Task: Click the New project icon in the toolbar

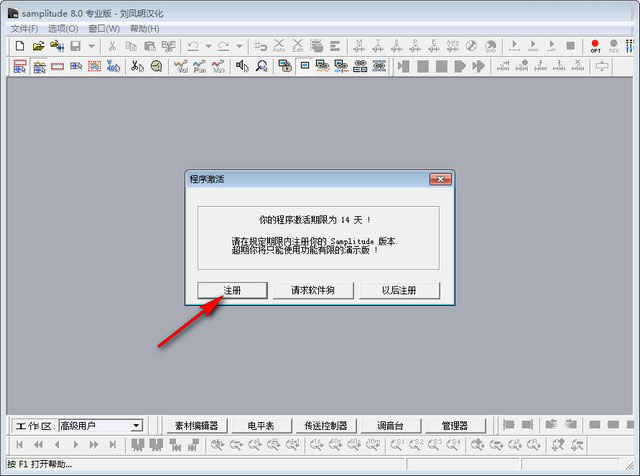Action: tap(20, 46)
